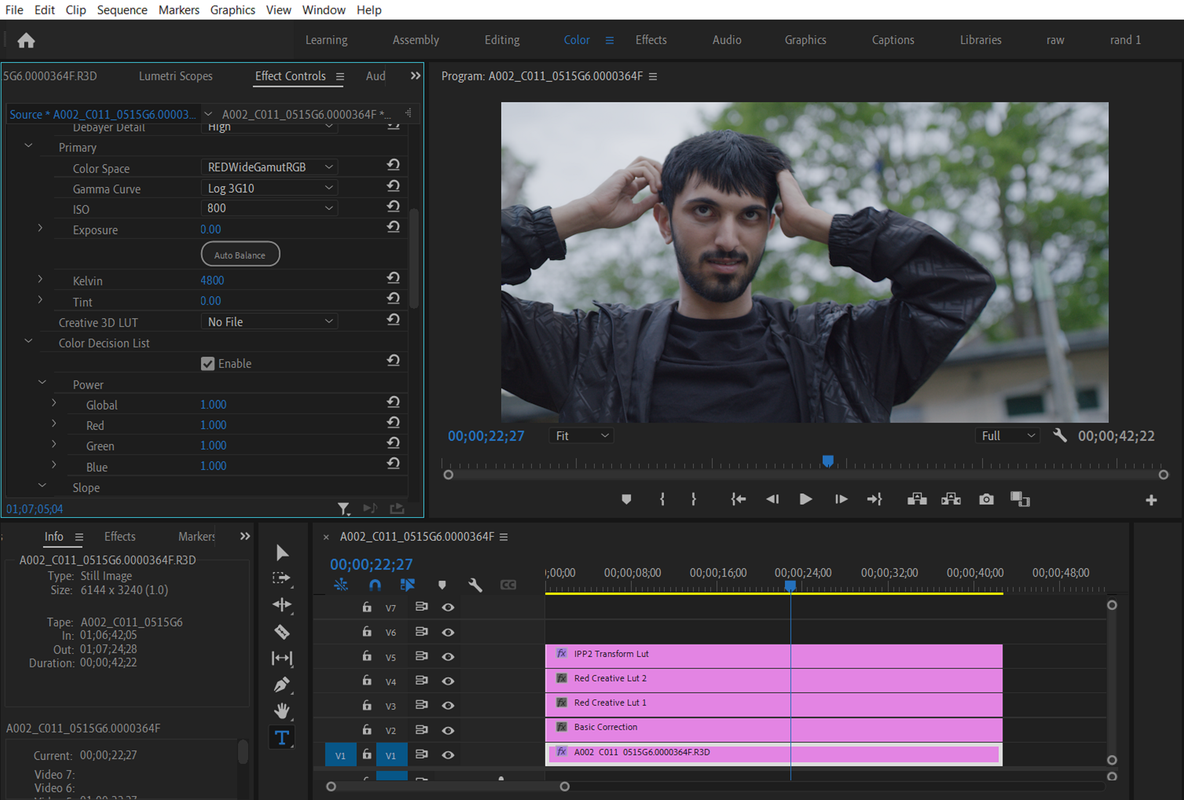Open Creative 3D LUT dropdown
The height and width of the screenshot is (800, 1184).
click(269, 322)
